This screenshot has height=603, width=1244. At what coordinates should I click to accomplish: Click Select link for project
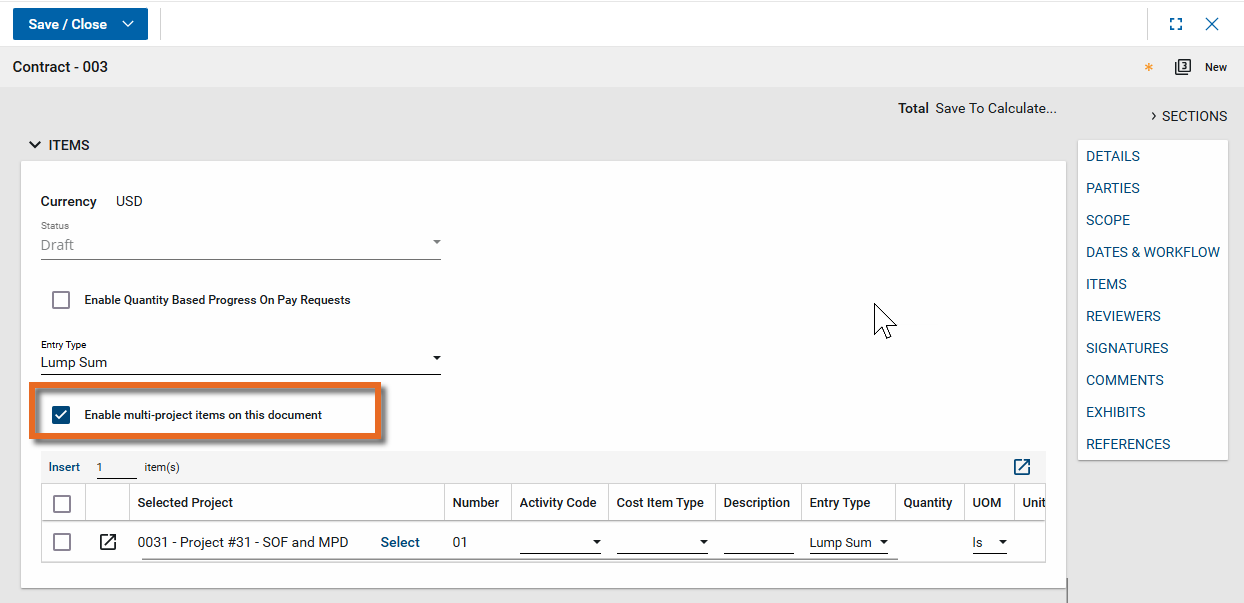(400, 542)
